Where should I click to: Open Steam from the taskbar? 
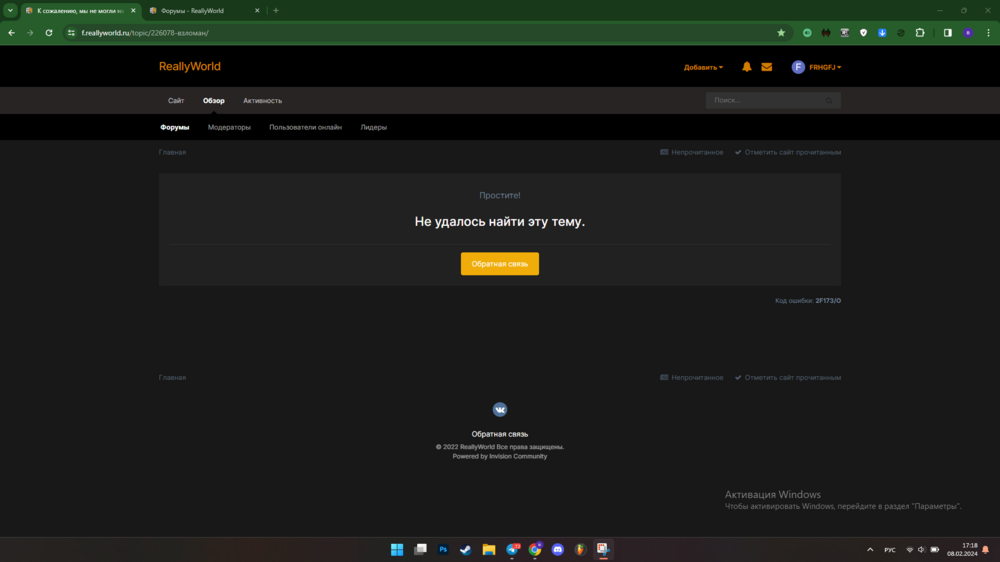click(466, 549)
